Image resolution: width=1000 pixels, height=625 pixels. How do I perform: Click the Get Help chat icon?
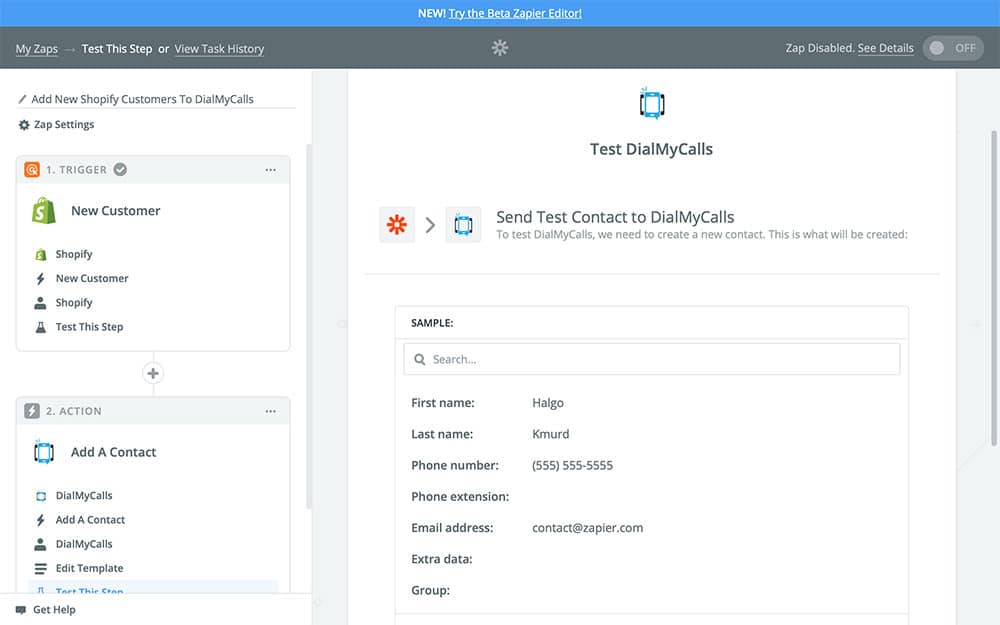pyautogui.click(x=21, y=610)
